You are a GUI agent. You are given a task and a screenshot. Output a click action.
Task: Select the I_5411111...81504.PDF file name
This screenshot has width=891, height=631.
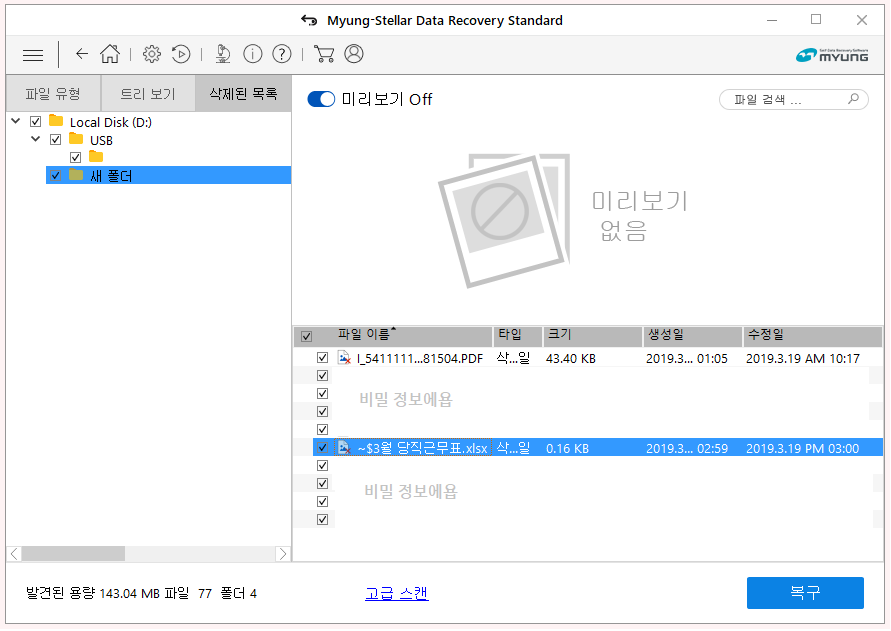coord(420,359)
